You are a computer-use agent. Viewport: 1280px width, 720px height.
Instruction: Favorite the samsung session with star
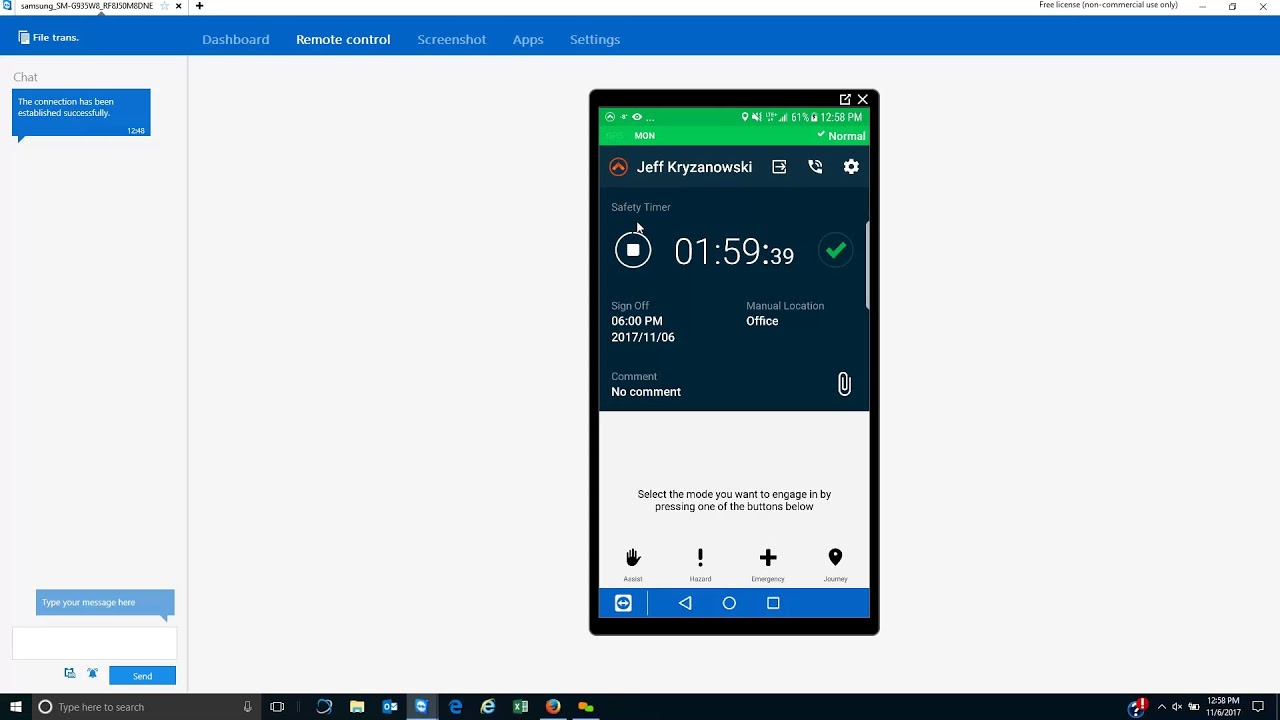(164, 6)
